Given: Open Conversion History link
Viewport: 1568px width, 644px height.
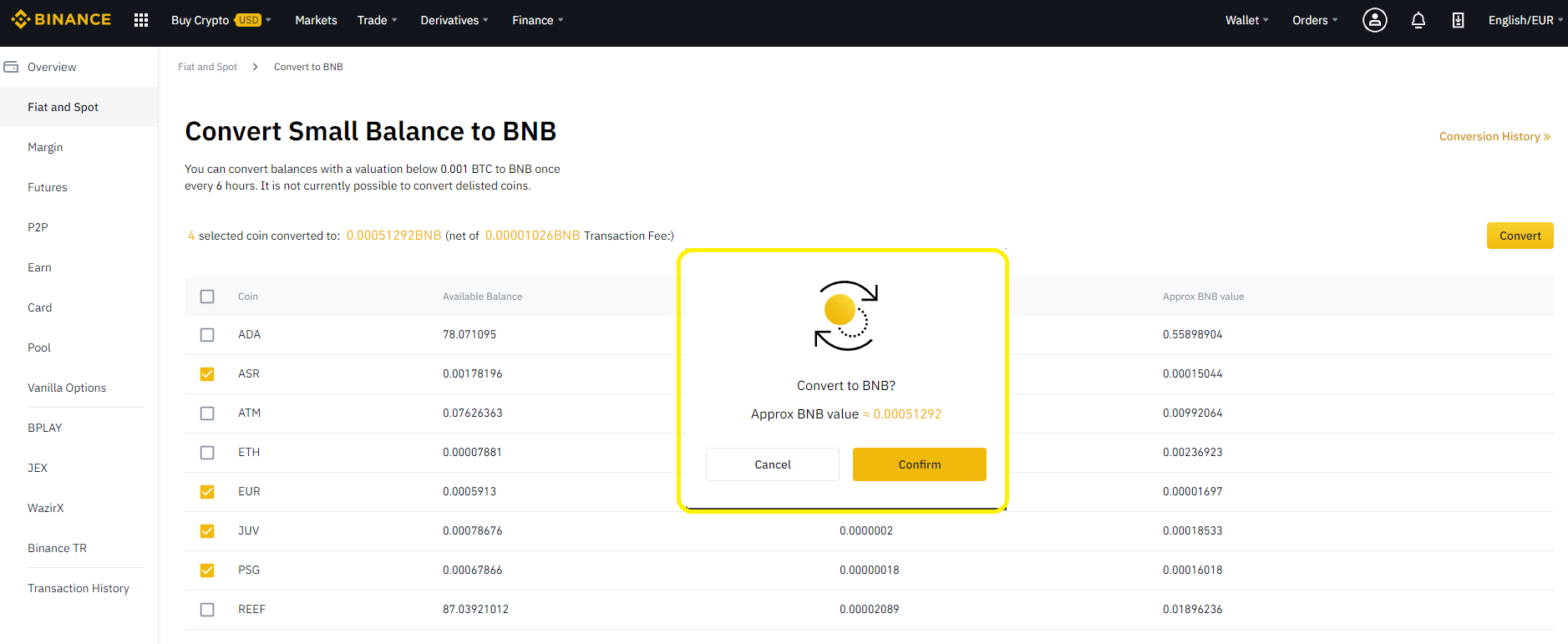Looking at the screenshot, I should point(1494,137).
